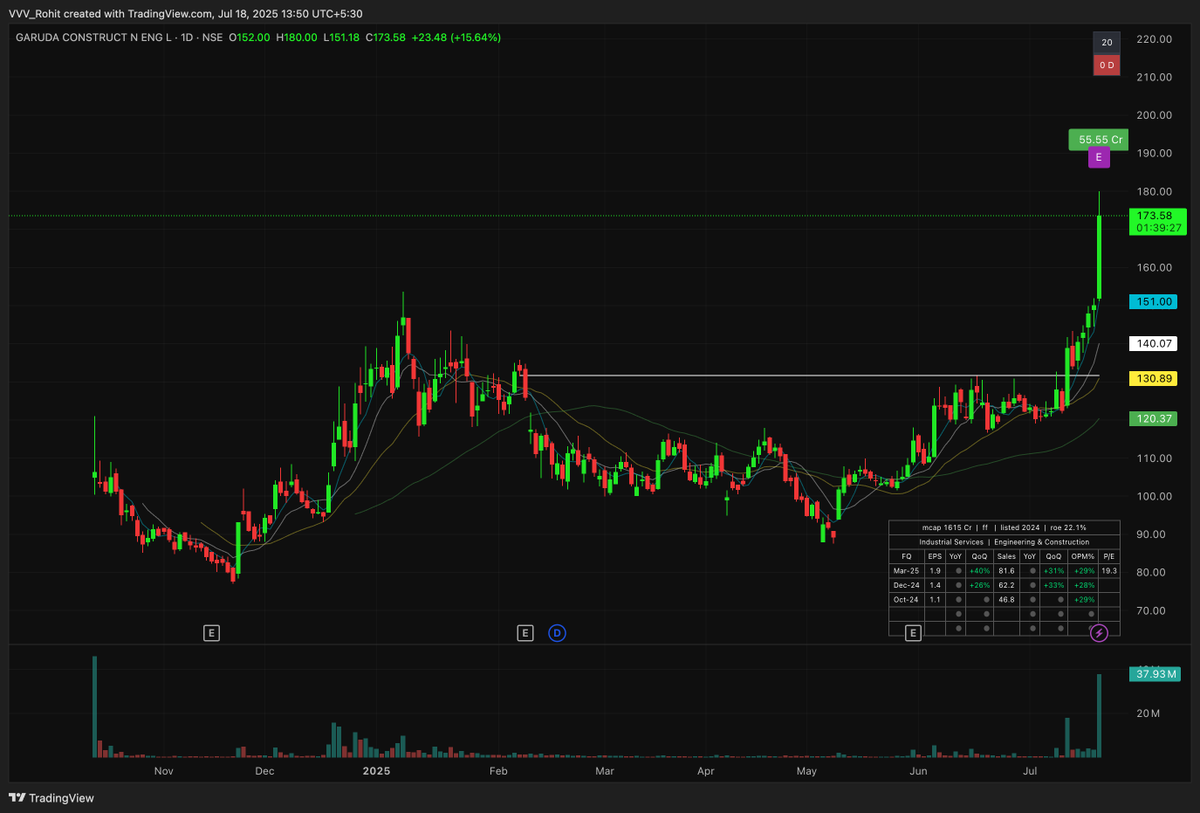
Task: Click the +40% EPS QoQ value
Action: click(x=980, y=570)
